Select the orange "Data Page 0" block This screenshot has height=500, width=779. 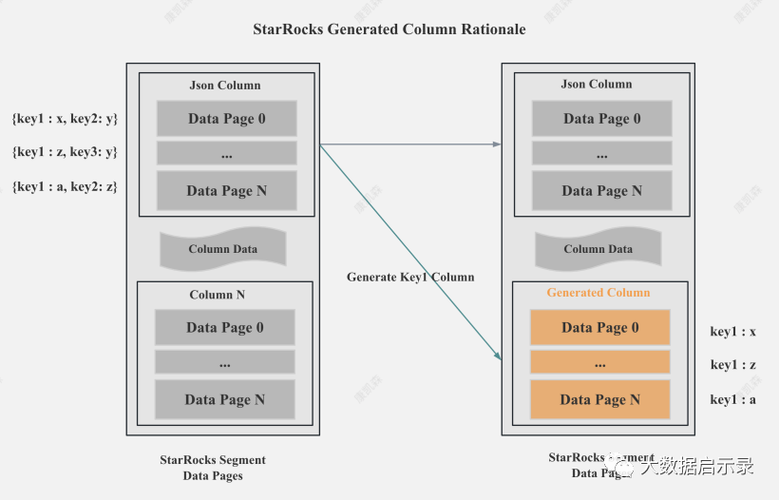coord(600,328)
